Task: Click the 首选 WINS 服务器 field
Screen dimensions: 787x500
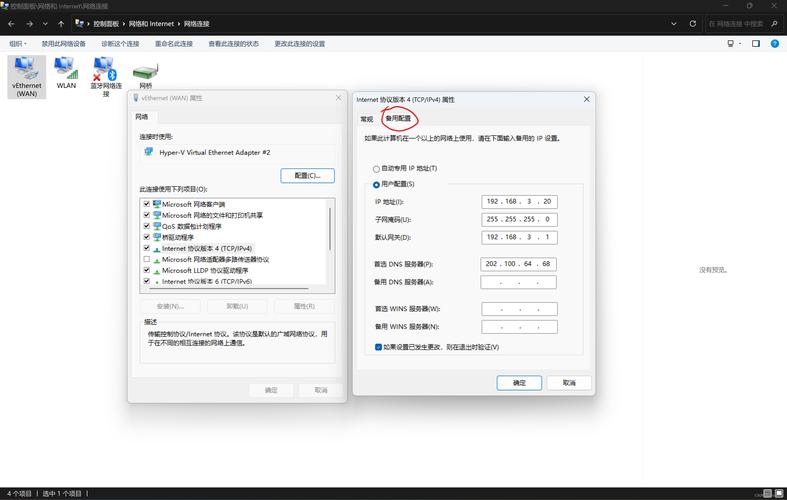Action: tap(519, 309)
